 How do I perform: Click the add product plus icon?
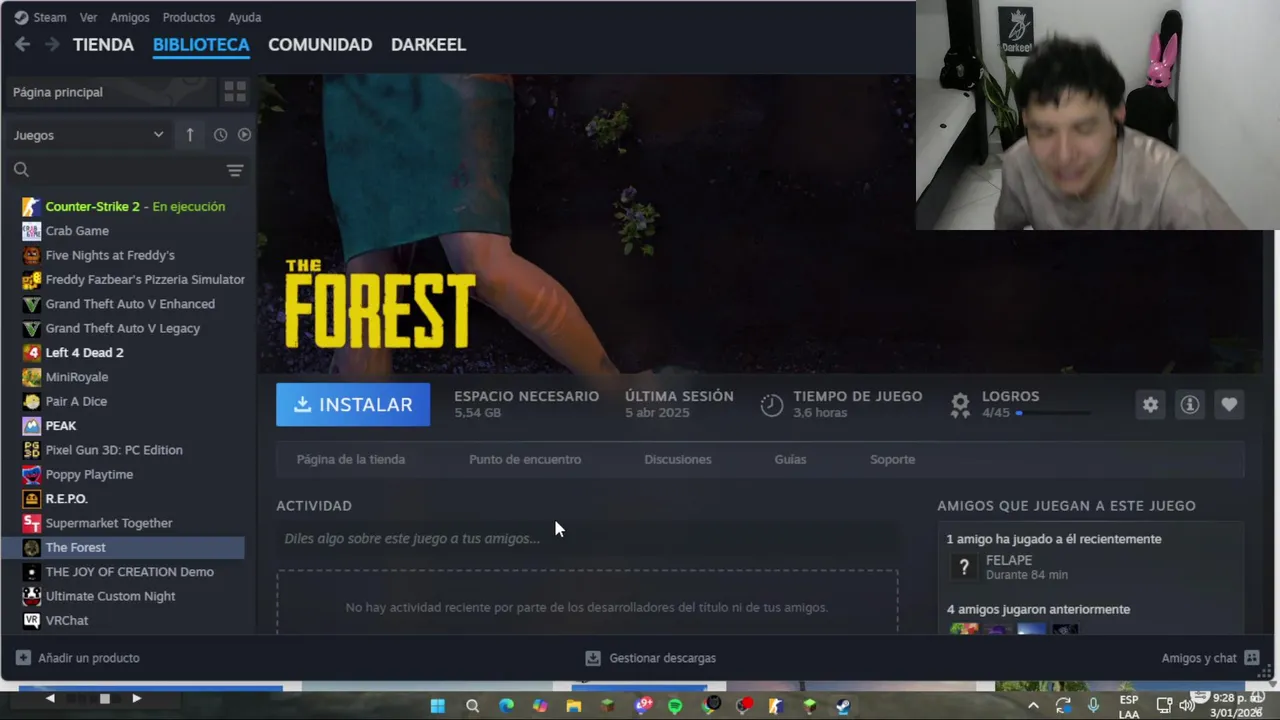click(23, 658)
